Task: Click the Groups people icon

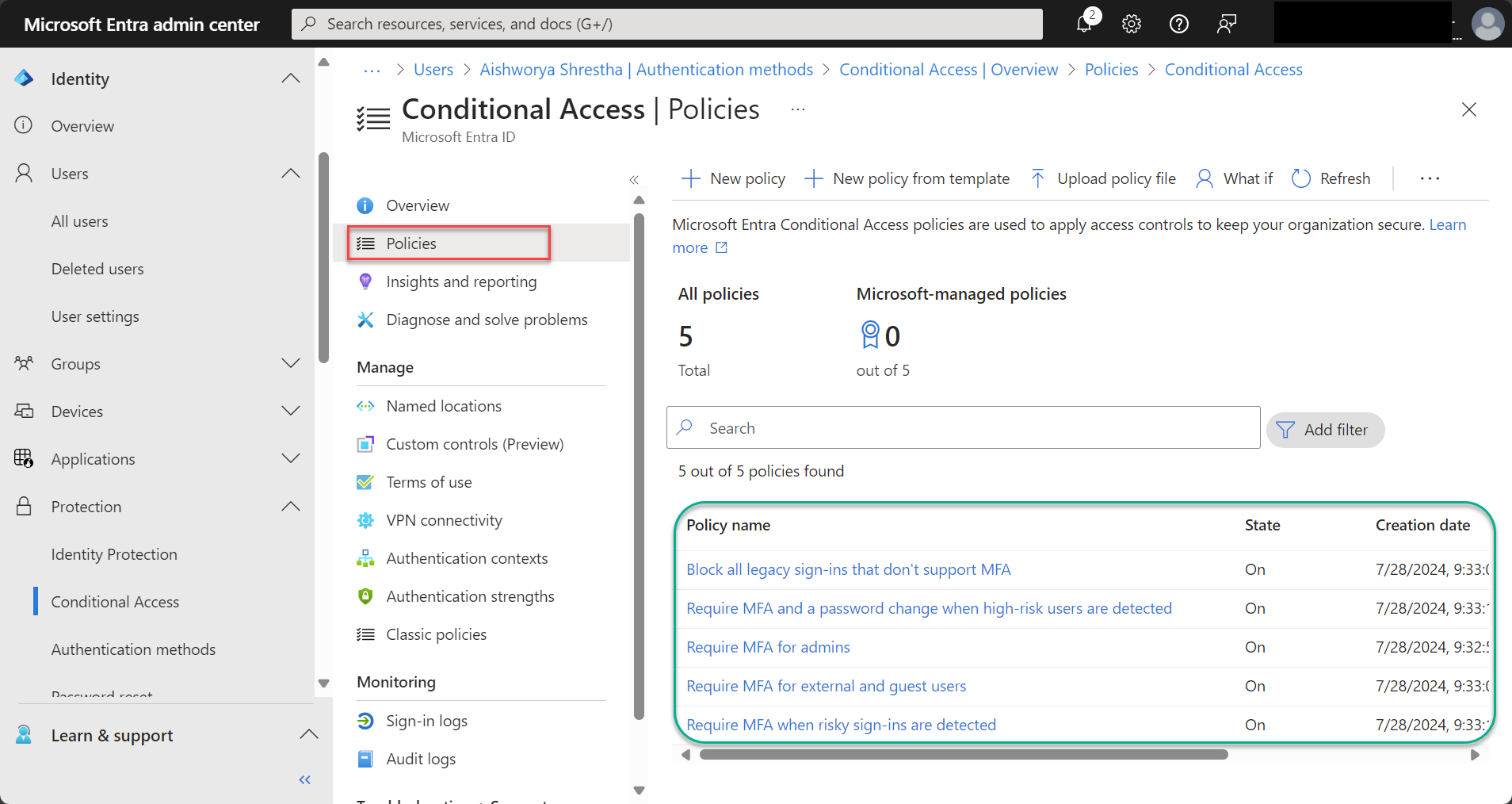Action: tap(24, 363)
